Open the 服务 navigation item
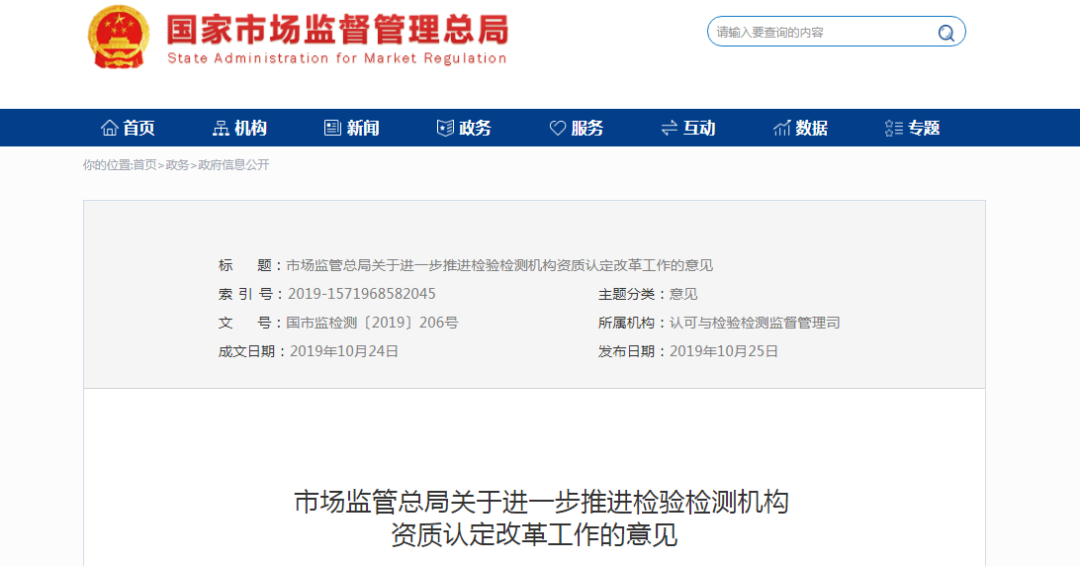Screen dimensions: 1080x566 pyautogui.click(x=577, y=127)
